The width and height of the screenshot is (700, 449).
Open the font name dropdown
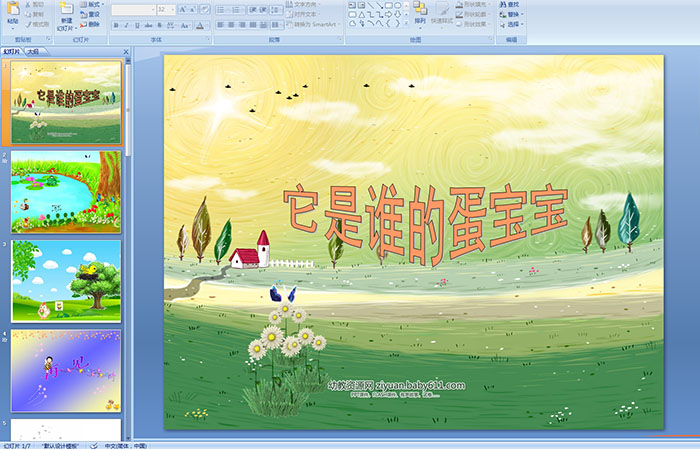pyautogui.click(x=153, y=9)
